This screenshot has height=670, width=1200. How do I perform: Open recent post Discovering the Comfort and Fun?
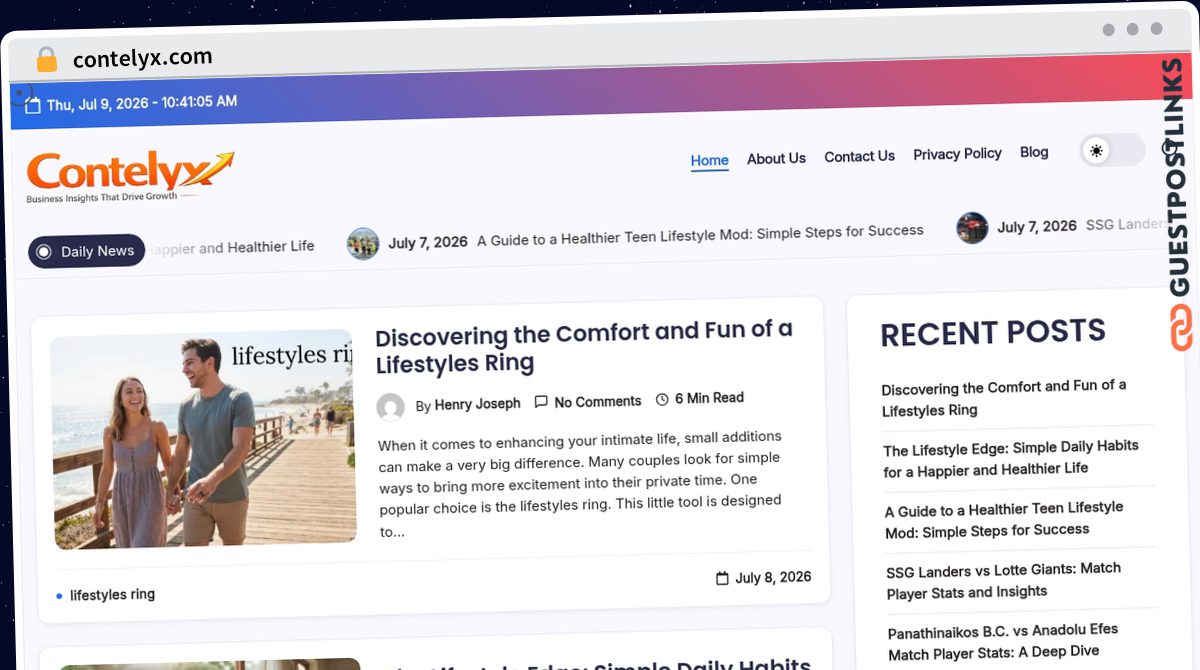[x=1004, y=397]
